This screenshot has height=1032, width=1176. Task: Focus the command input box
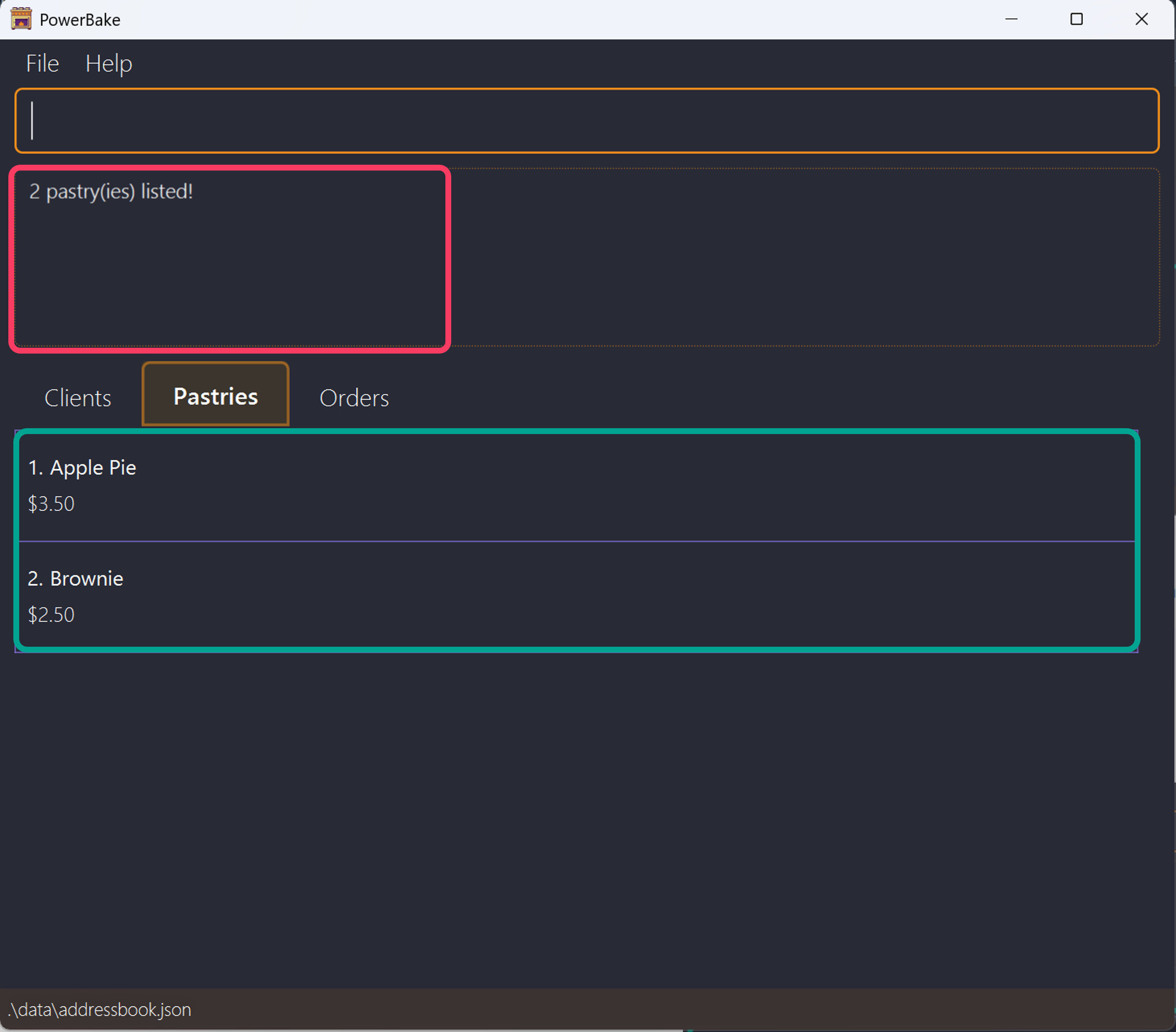tap(587, 121)
